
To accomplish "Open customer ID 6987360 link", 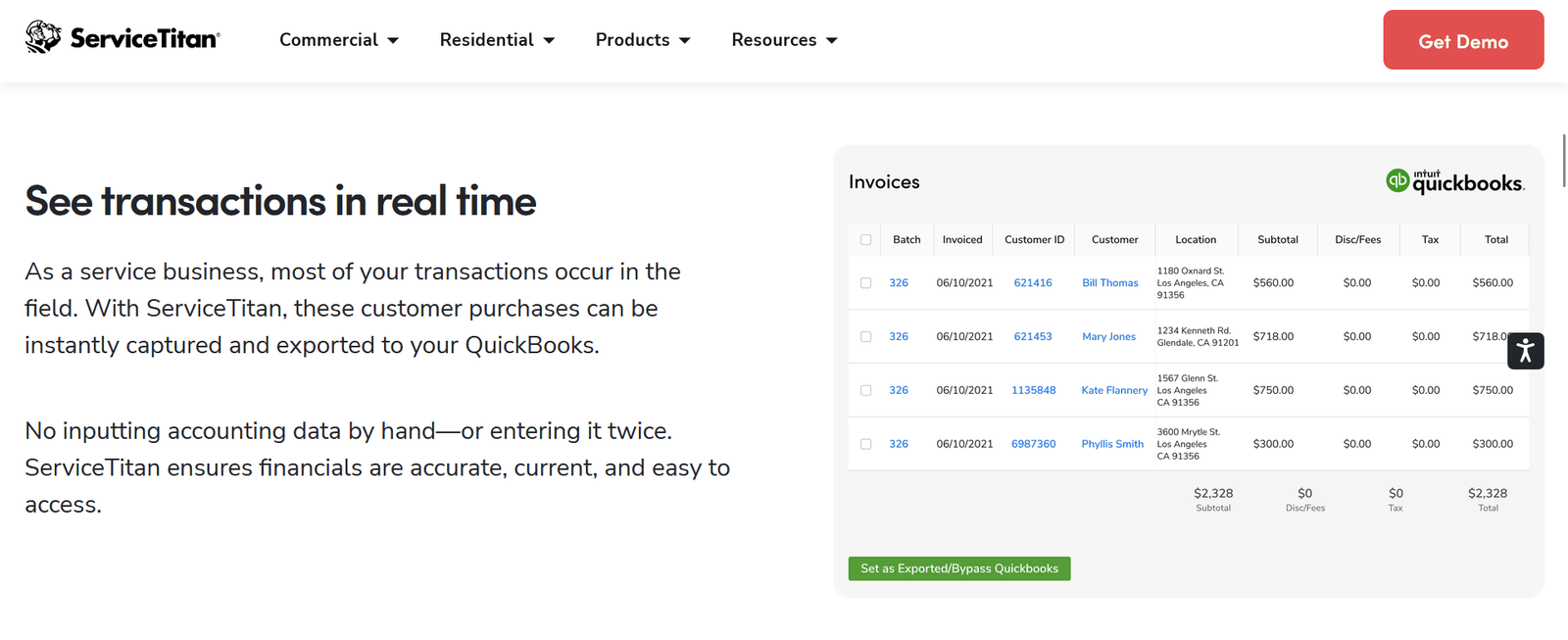I will 1034,444.
